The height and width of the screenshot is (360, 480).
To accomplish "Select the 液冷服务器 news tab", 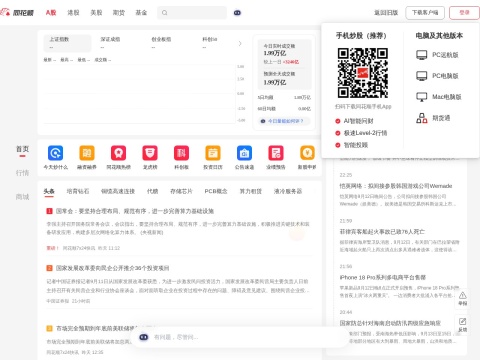I will 288,191.
